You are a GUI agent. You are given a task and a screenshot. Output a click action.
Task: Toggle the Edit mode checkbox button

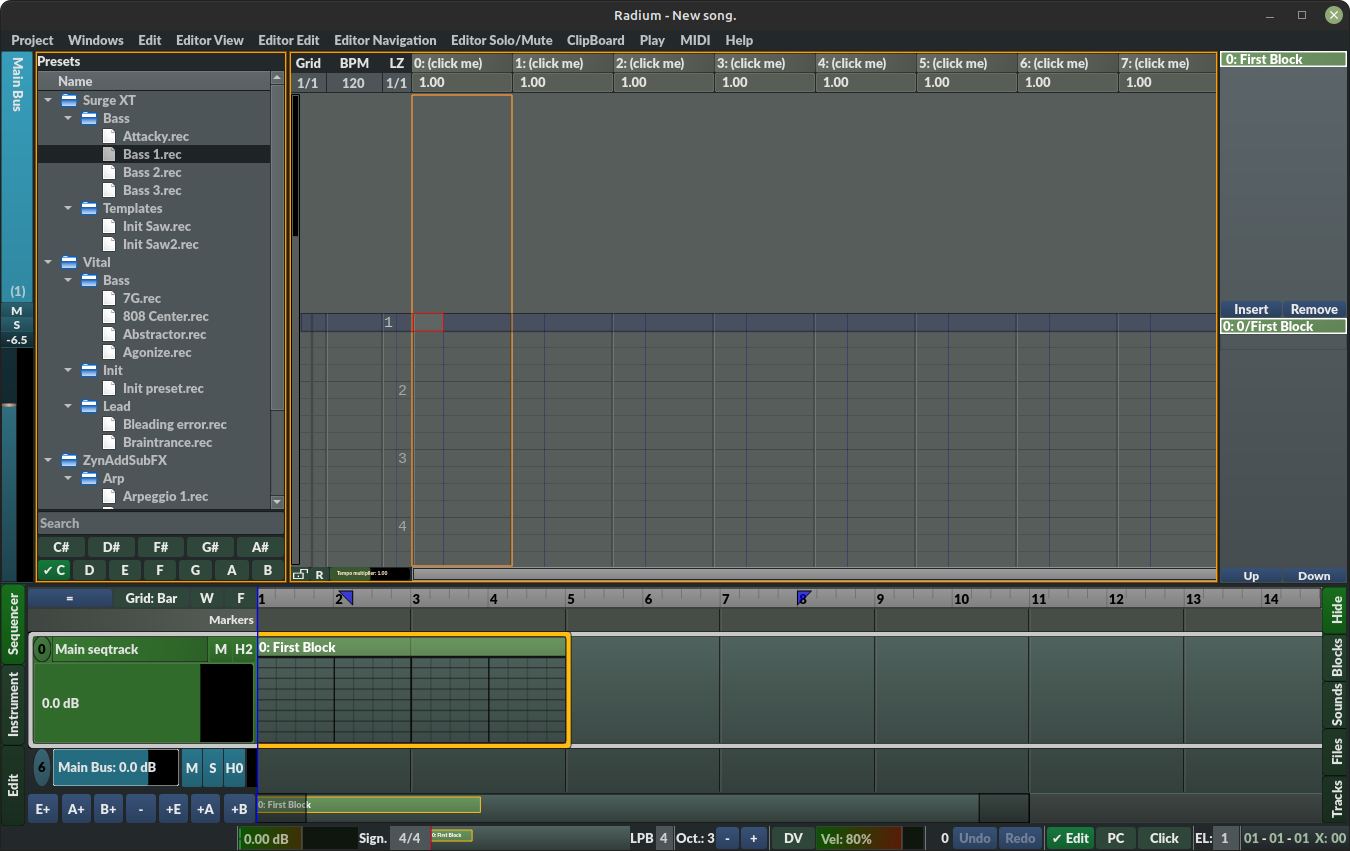[1069, 838]
